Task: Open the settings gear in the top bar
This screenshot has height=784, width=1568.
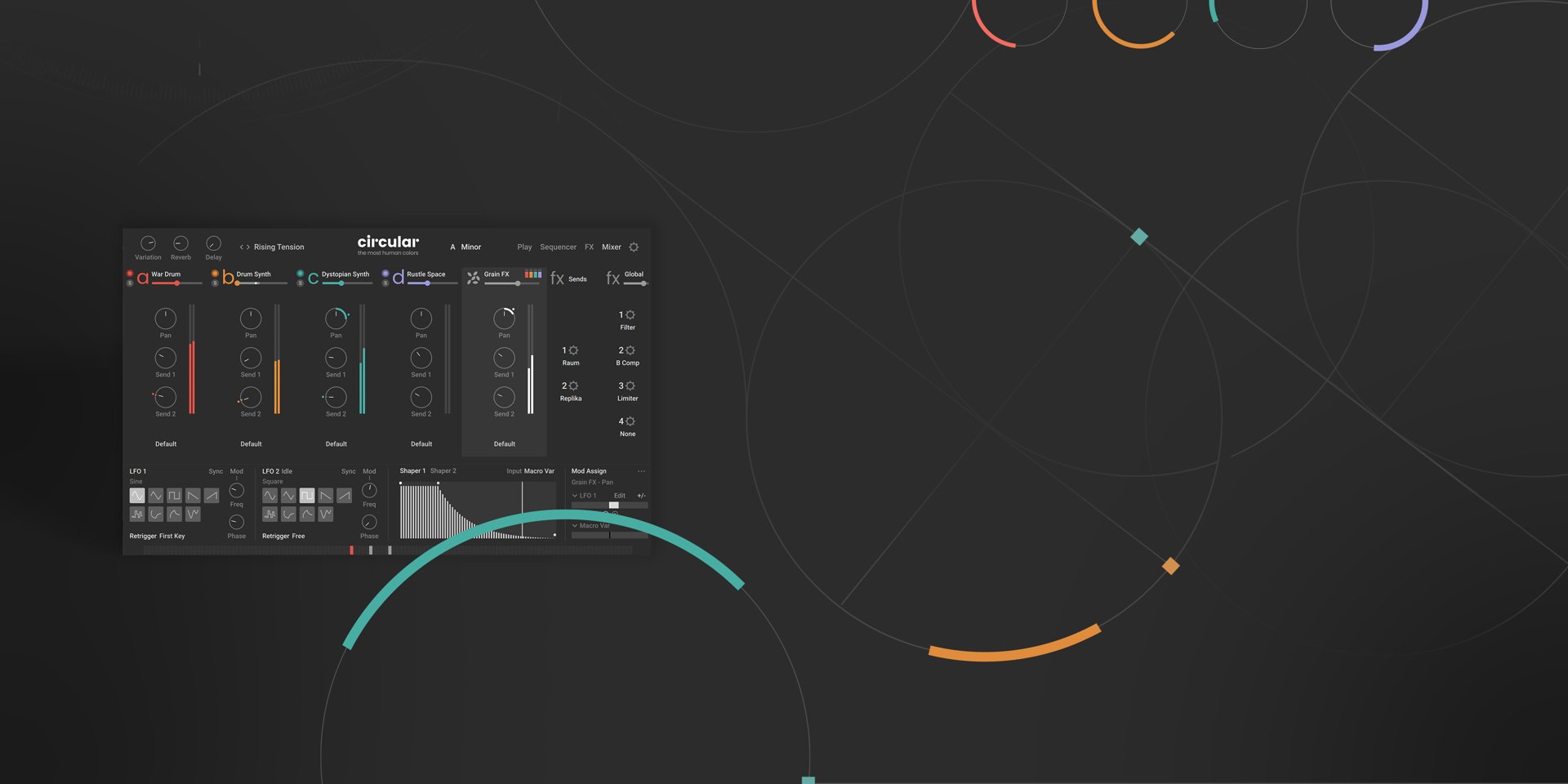Action: pyautogui.click(x=634, y=247)
